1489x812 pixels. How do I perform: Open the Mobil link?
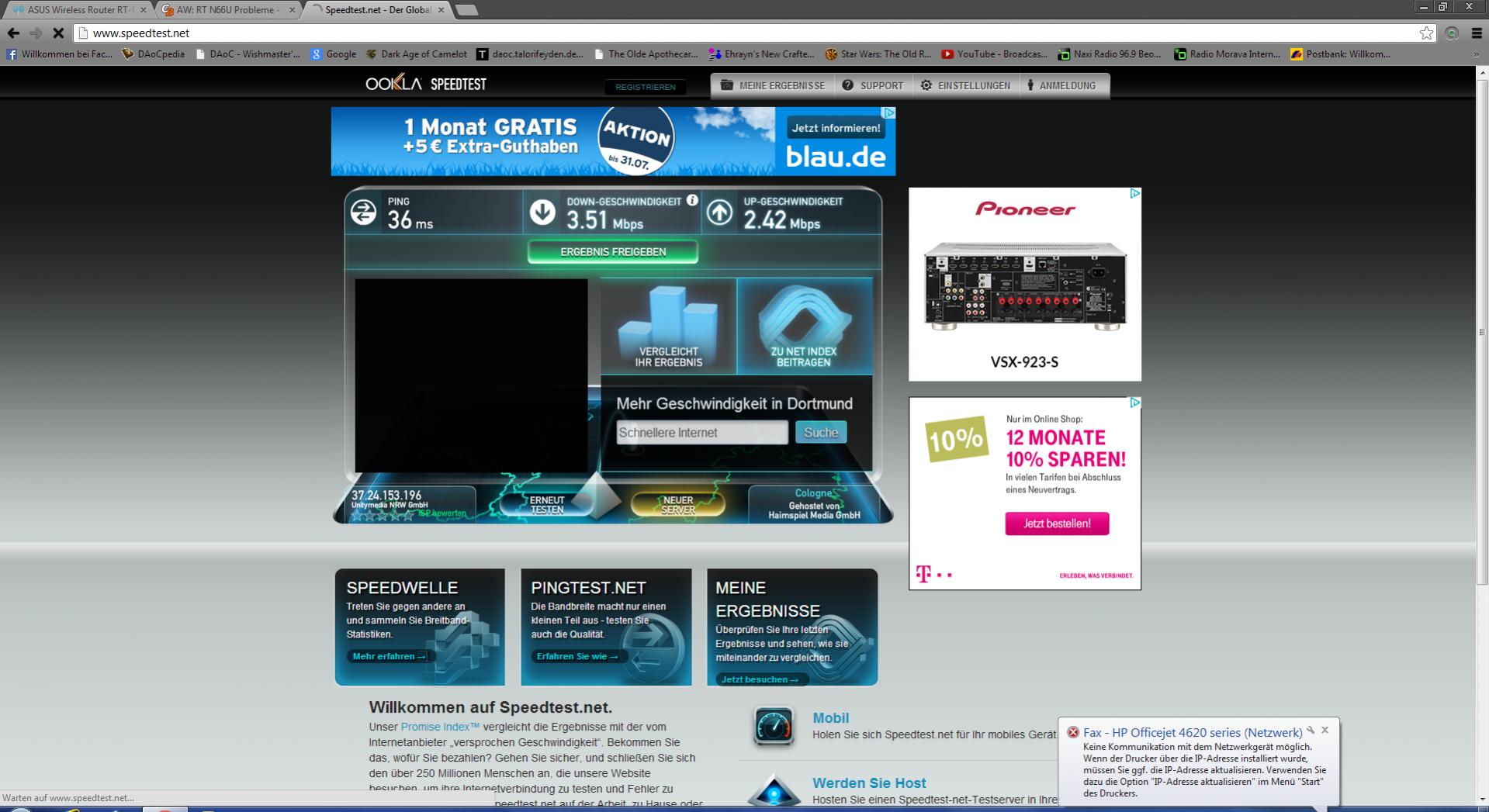[831, 718]
